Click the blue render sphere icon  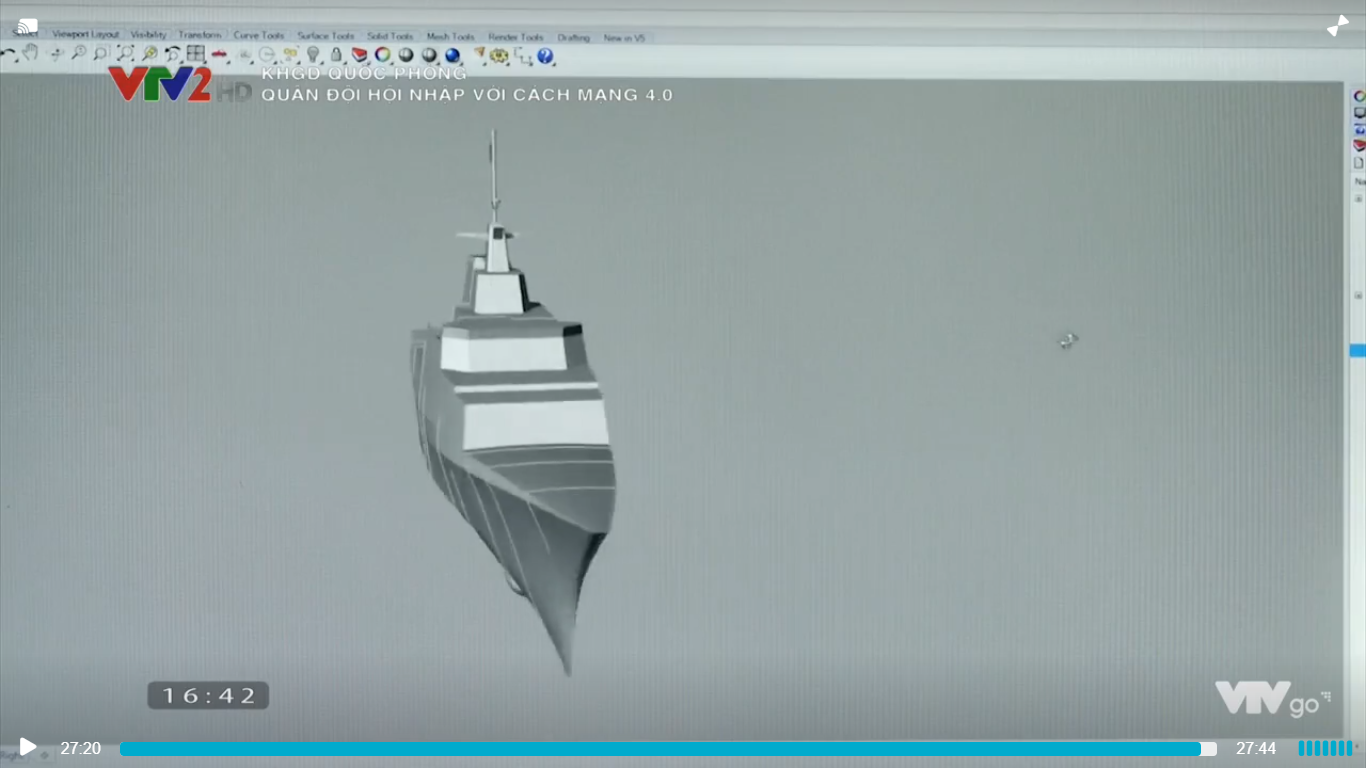[453, 56]
